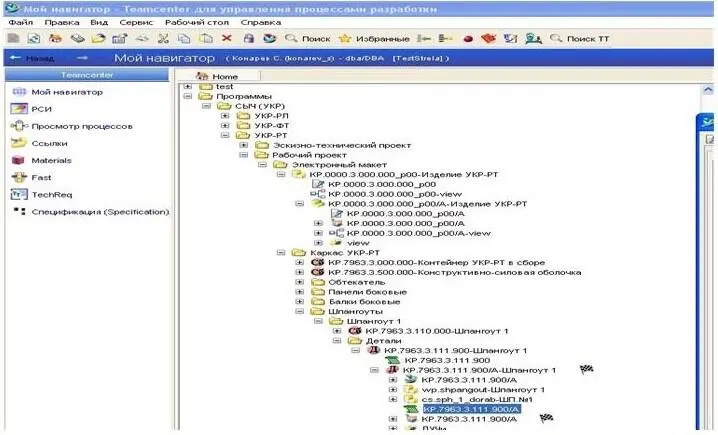Click the Paste icon in toolbar
Viewport: 718px width, 435px height.
pos(207,38)
